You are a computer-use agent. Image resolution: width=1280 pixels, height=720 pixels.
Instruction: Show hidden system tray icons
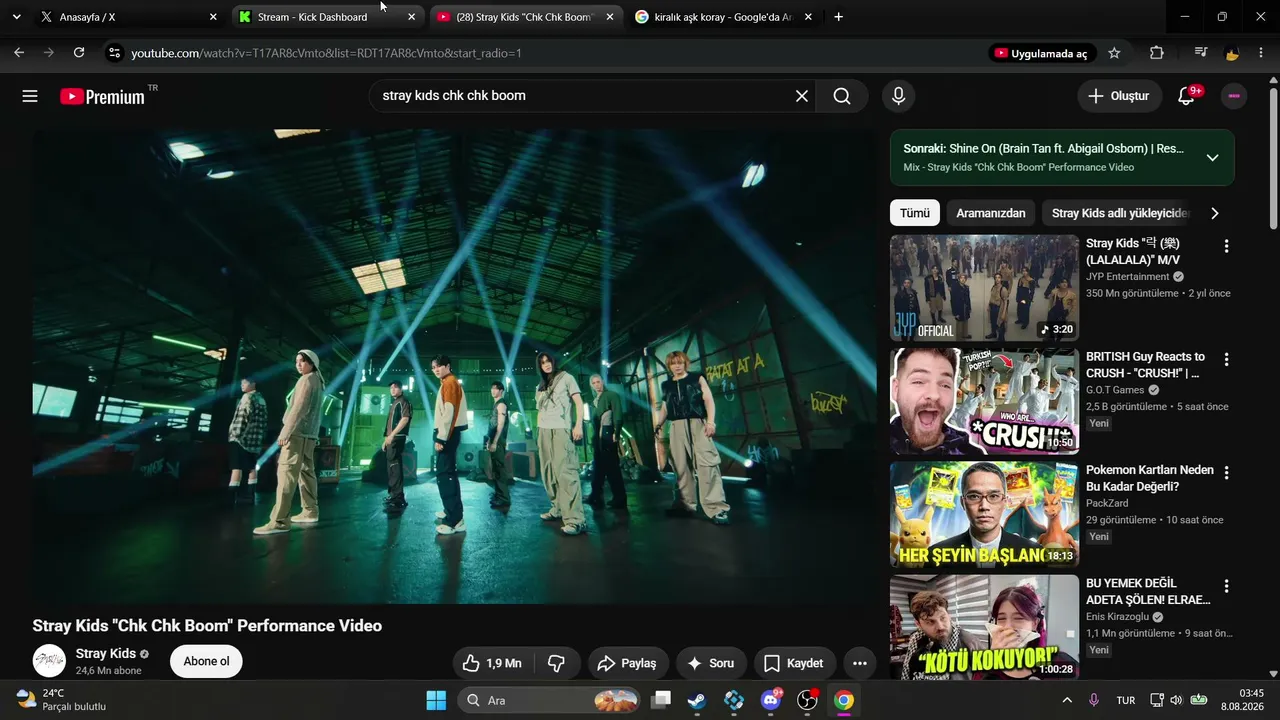(x=1067, y=700)
